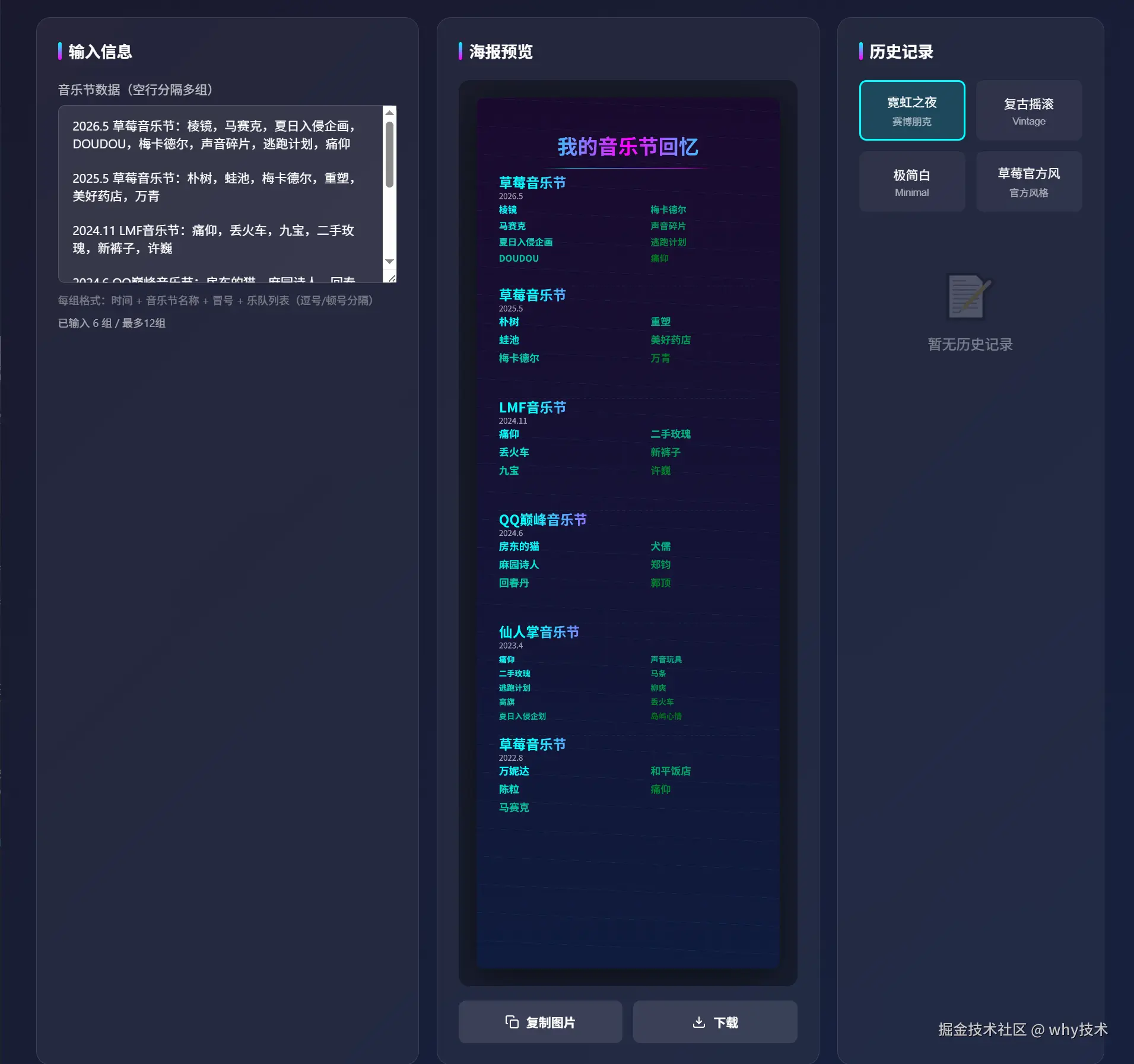1134x1064 pixels.
Task: Click 声音碎片 in the poster lineup
Action: (x=668, y=225)
